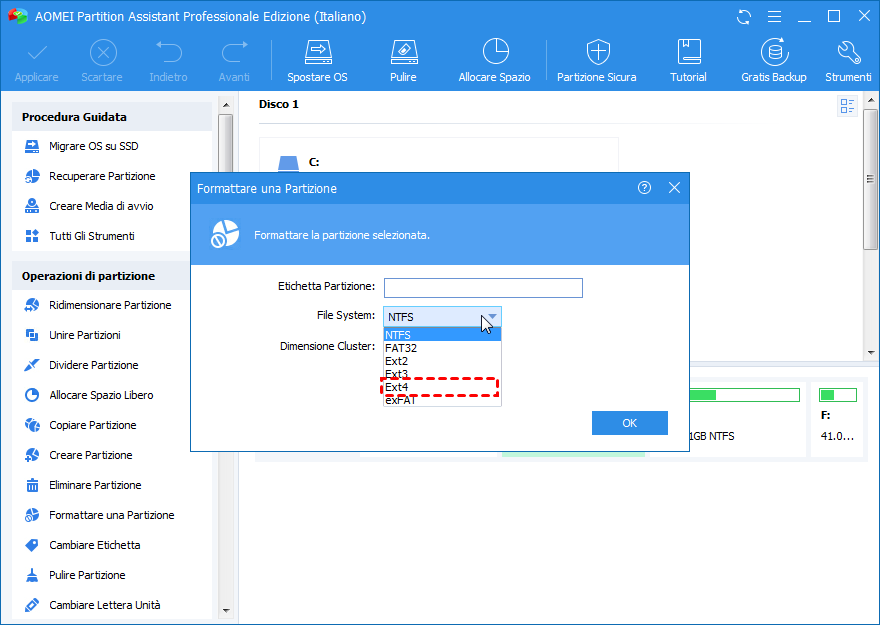Select FAT32 in the file system list
Image resolution: width=880 pixels, height=625 pixels.
tap(442, 348)
